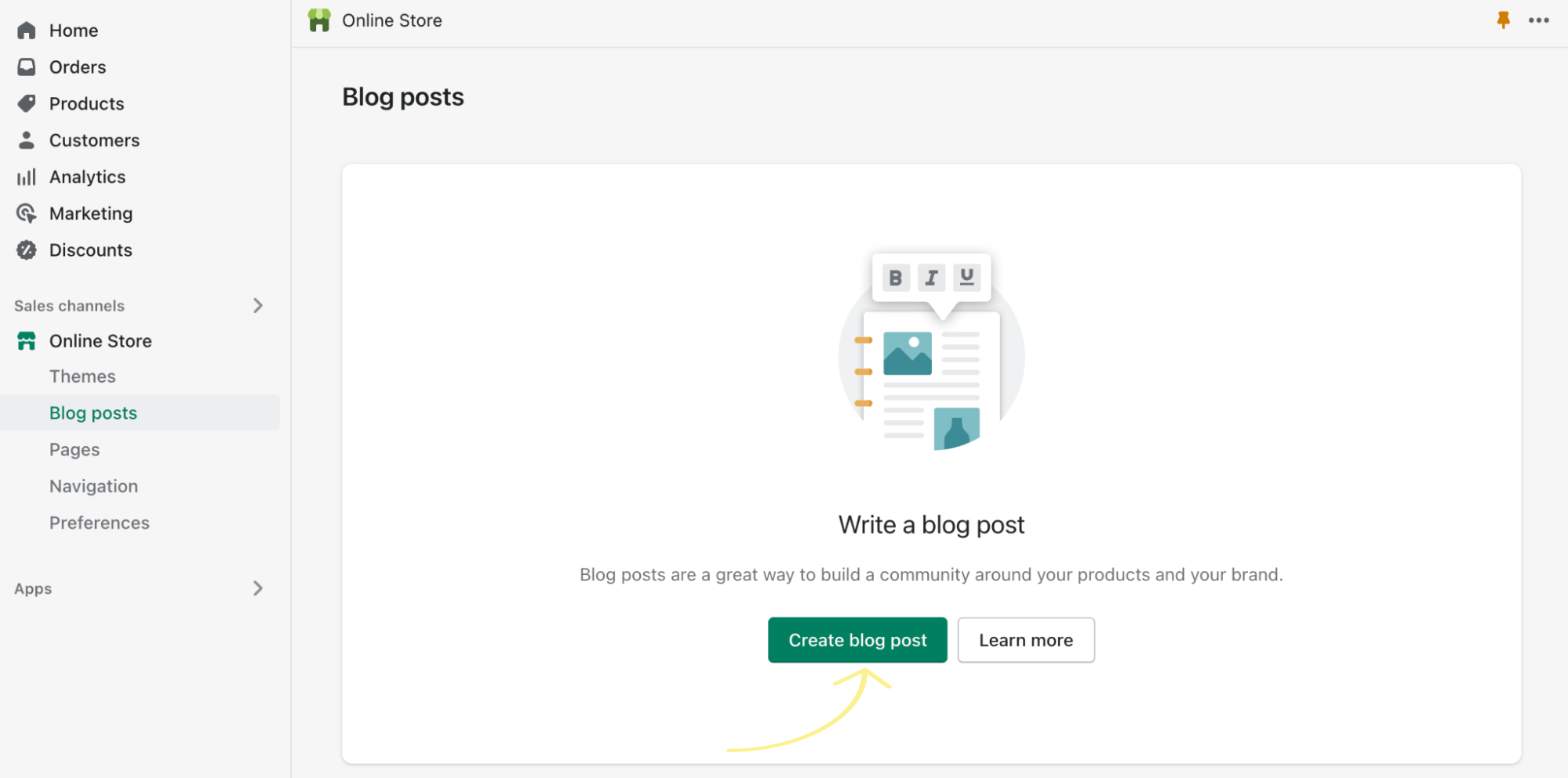Click the Discounts badge icon
Screen dimensions: 1568x778
point(26,249)
